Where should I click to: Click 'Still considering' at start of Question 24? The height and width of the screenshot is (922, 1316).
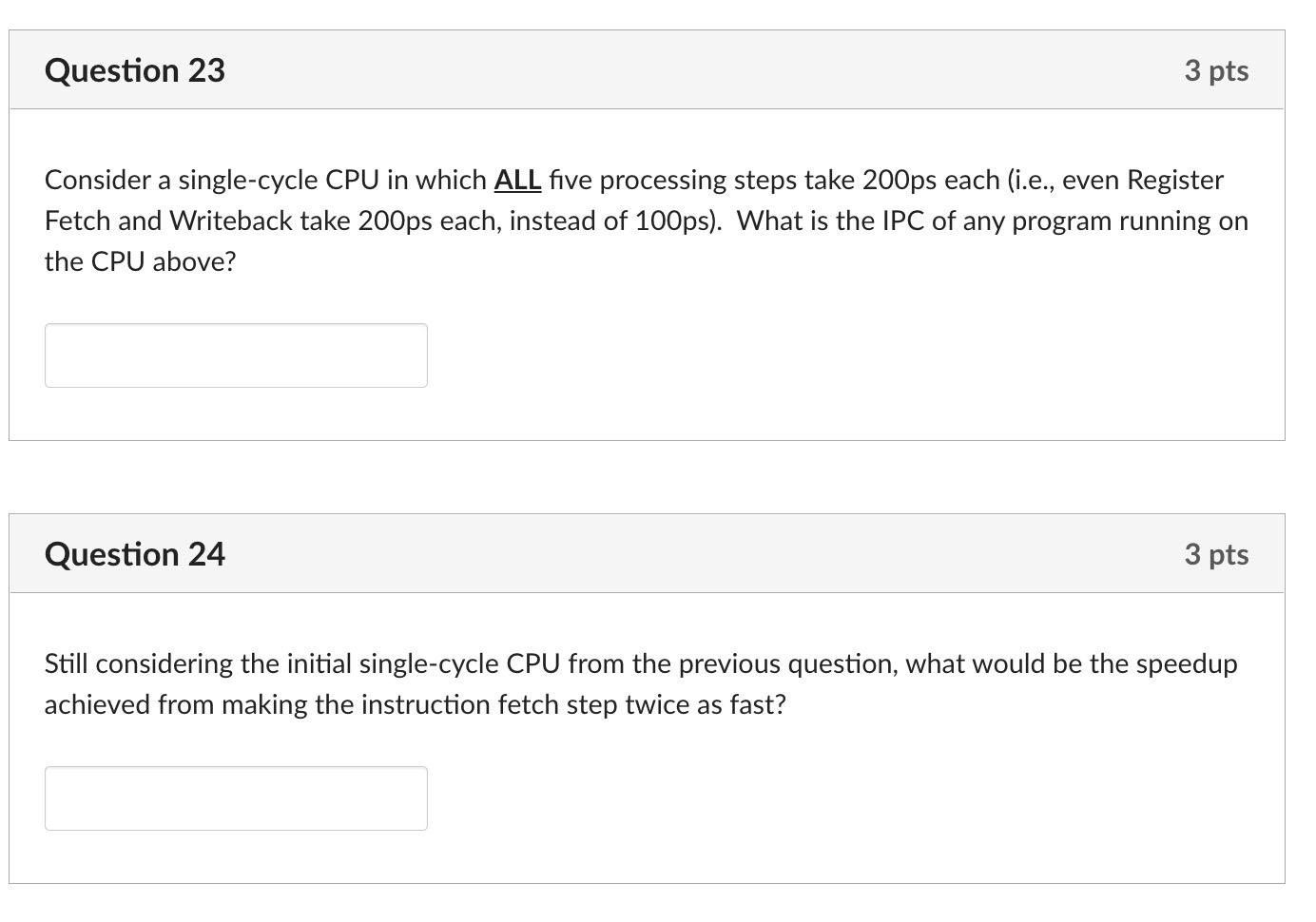[x=139, y=663]
